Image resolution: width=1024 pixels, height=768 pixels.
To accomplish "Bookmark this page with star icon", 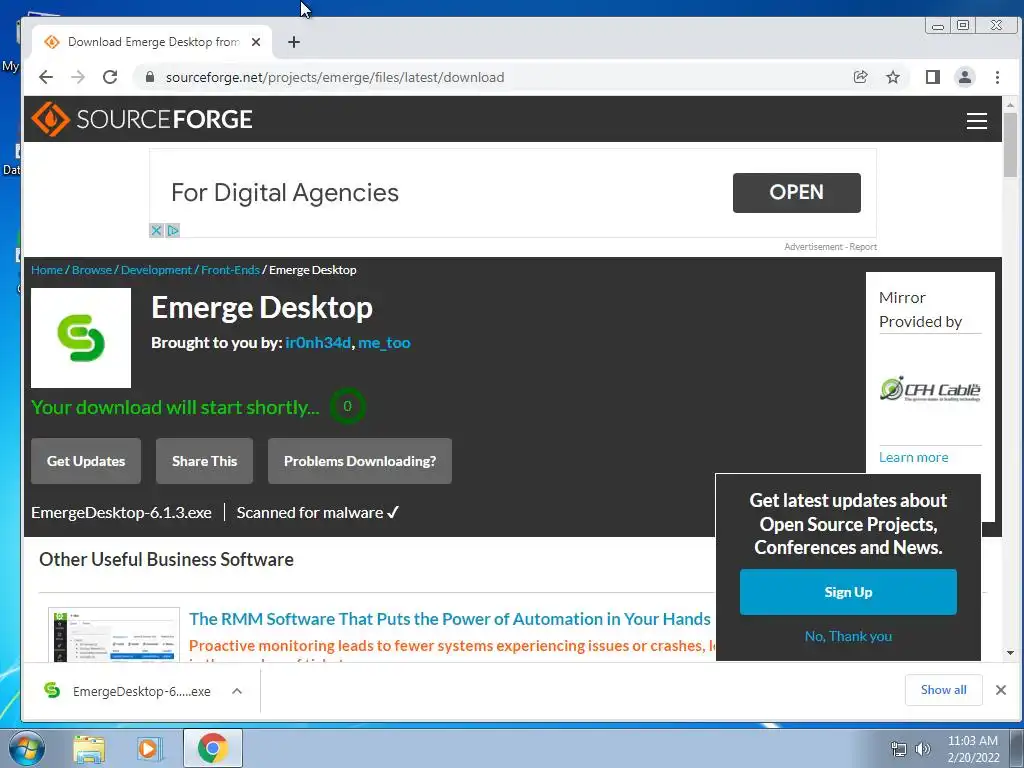I will [x=893, y=77].
